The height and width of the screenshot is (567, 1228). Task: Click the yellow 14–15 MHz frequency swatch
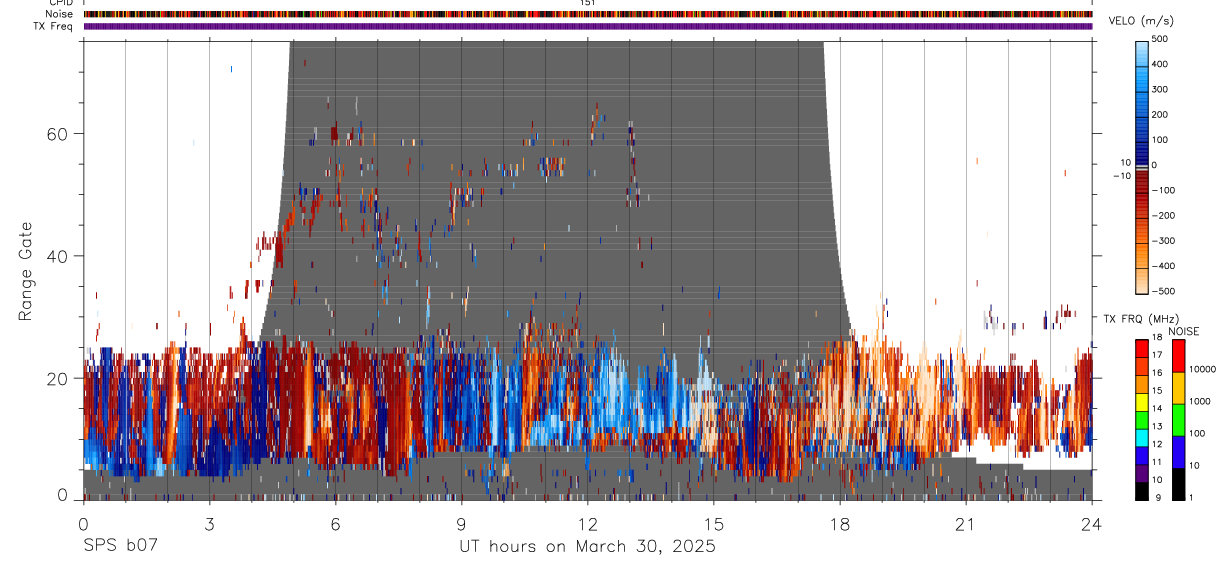[1143, 402]
